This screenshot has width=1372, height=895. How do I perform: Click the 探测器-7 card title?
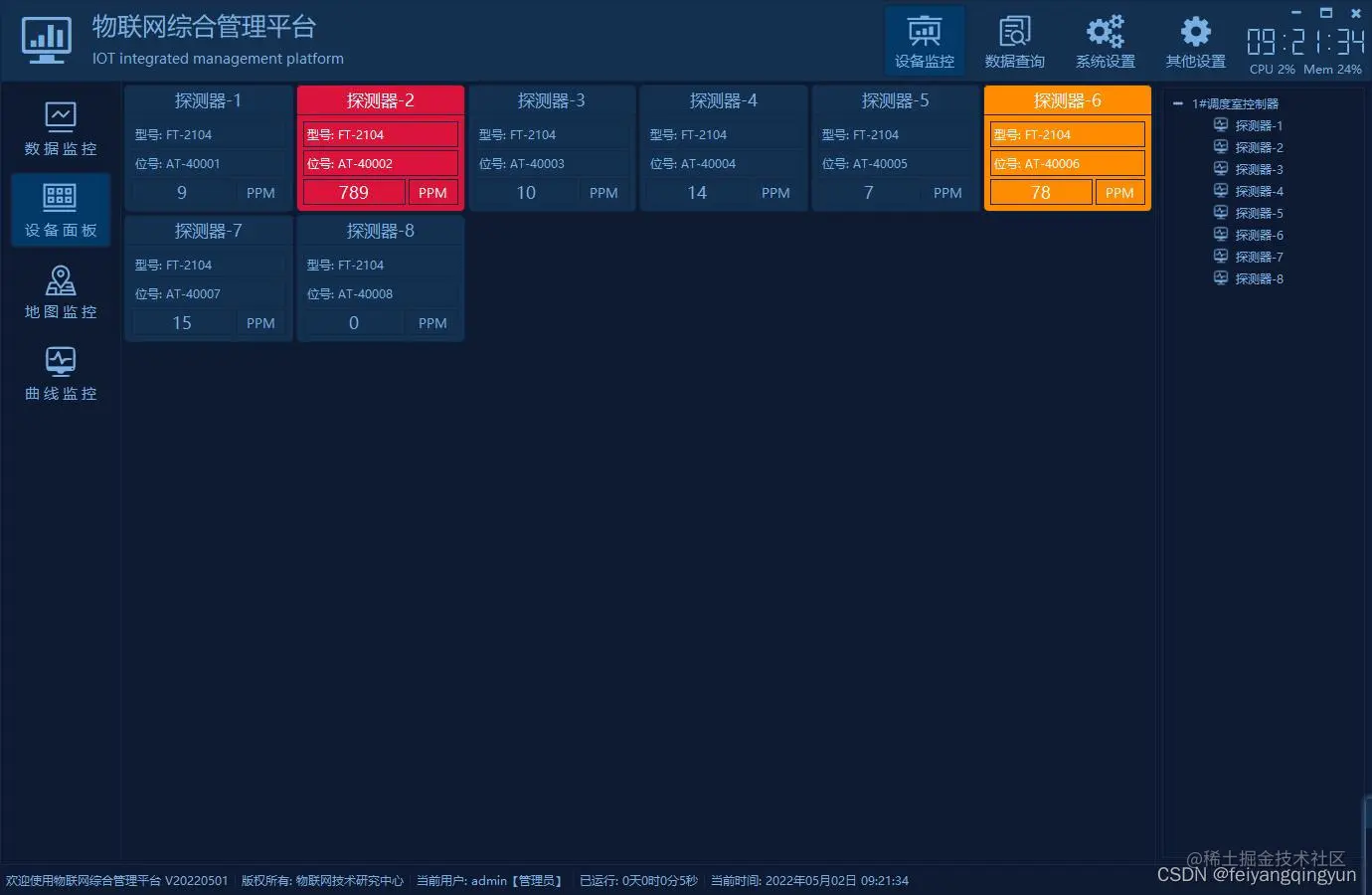[208, 231]
